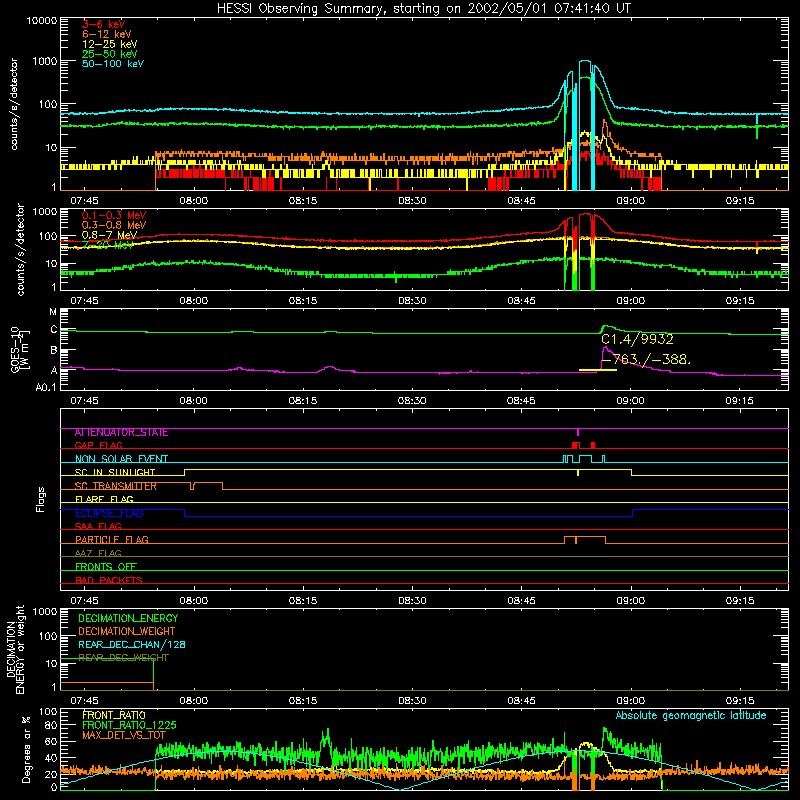
Task: Click the FRONT_RATIO_1225 legend label
Action: tap(129, 725)
